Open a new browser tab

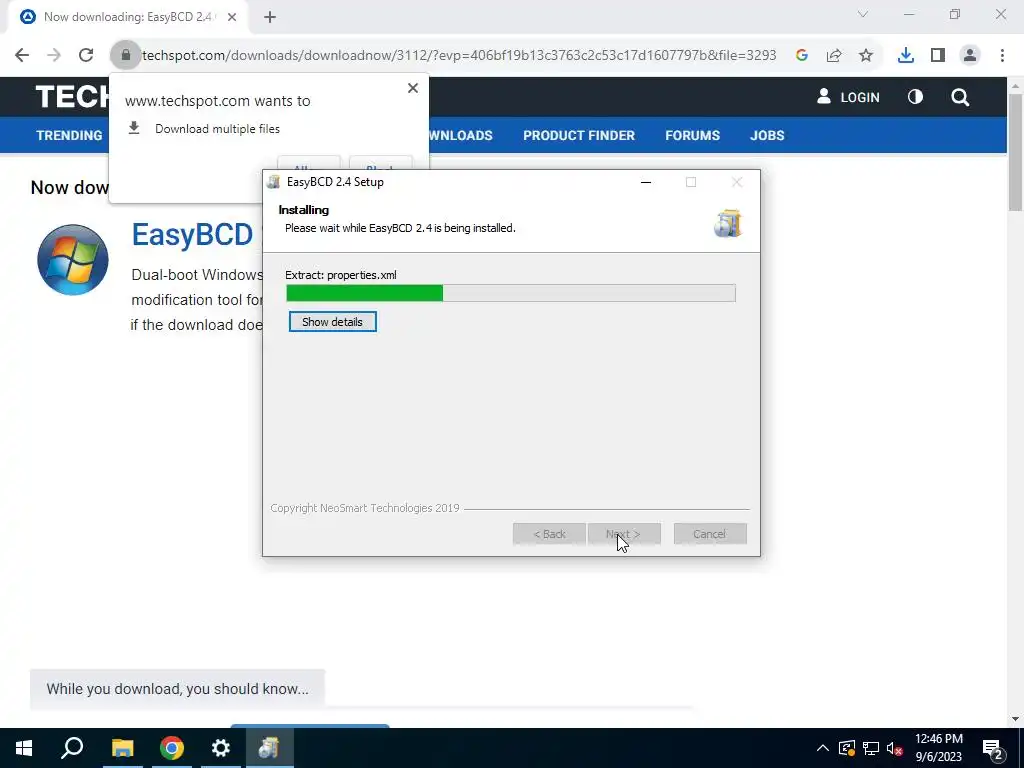270,17
